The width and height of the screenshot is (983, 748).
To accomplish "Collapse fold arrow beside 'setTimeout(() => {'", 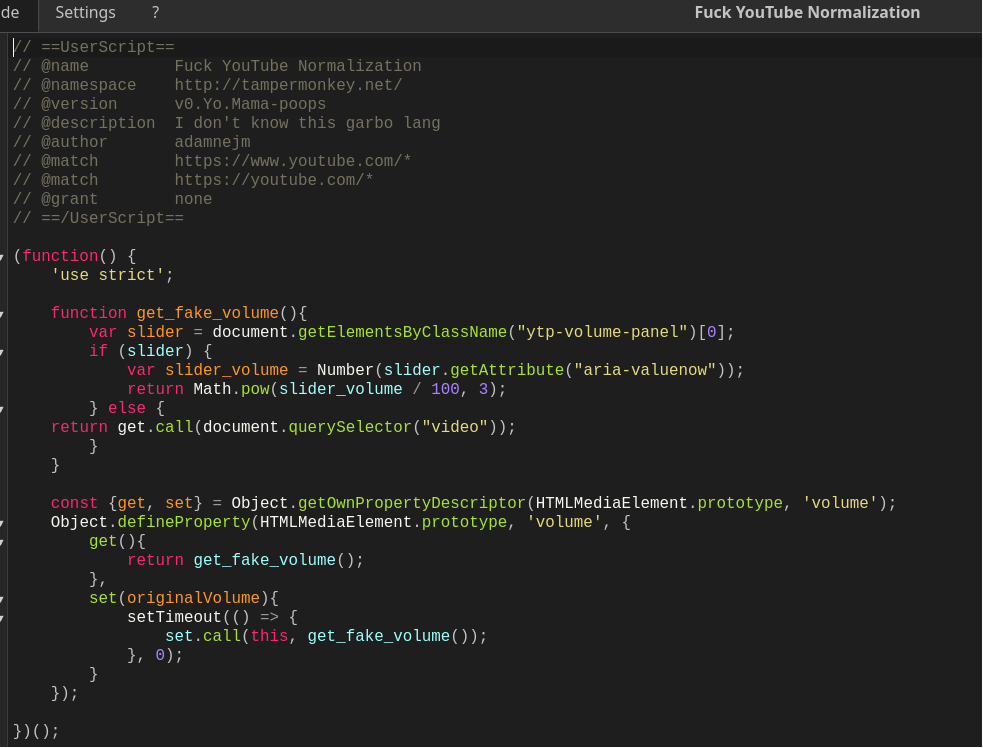I will click(3, 618).
